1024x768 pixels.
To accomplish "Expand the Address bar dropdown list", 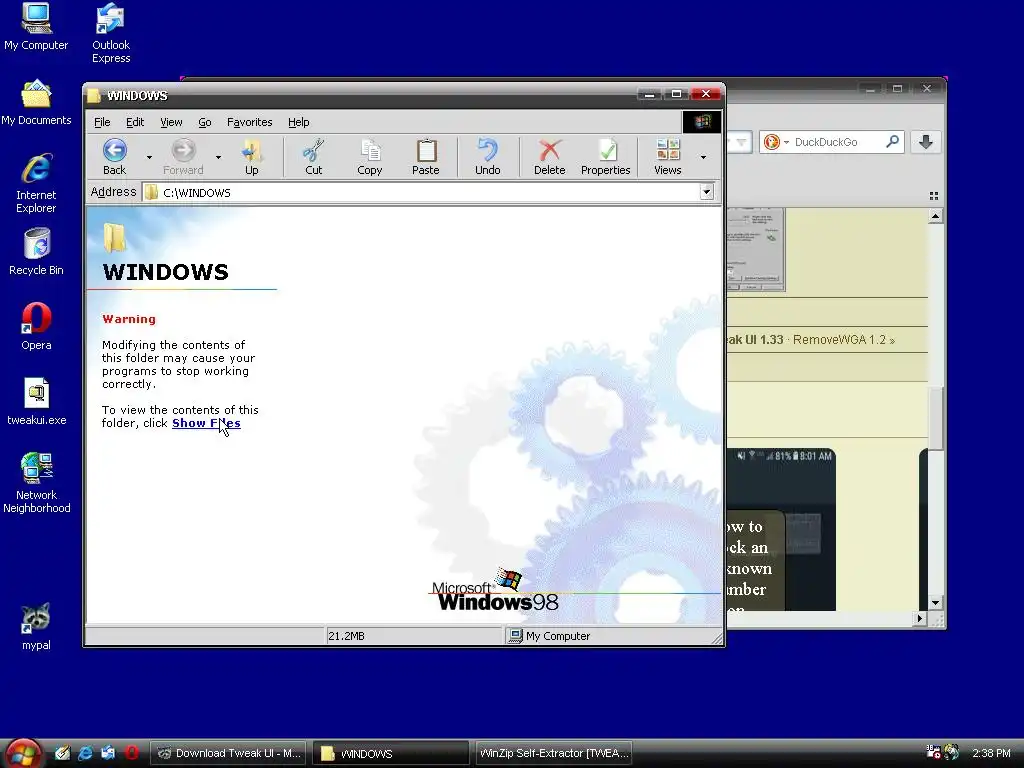I will click(706, 192).
